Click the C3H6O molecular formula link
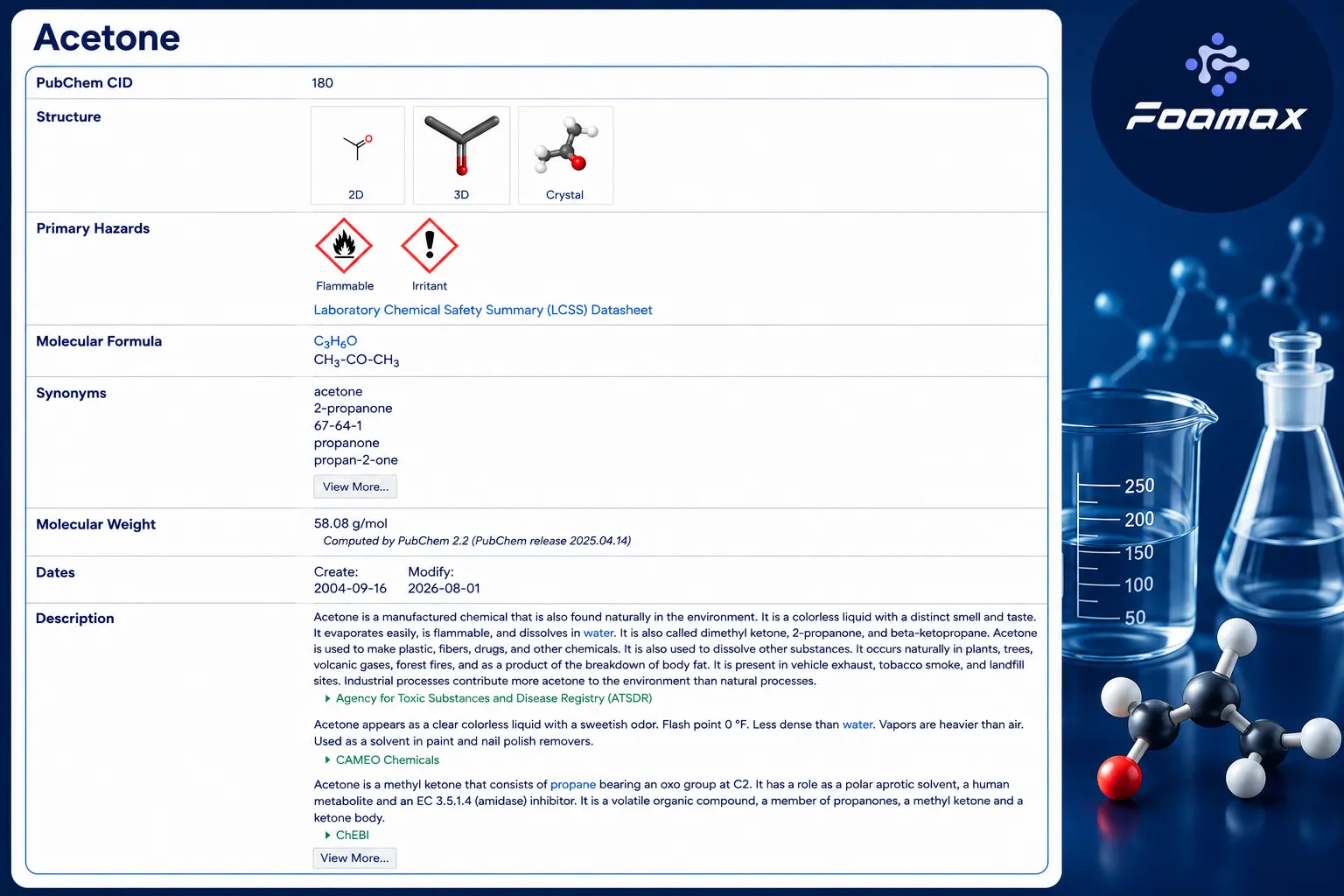 click(335, 341)
